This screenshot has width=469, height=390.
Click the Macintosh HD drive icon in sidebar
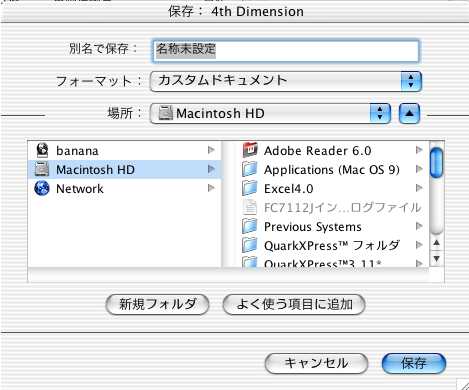click(42, 169)
